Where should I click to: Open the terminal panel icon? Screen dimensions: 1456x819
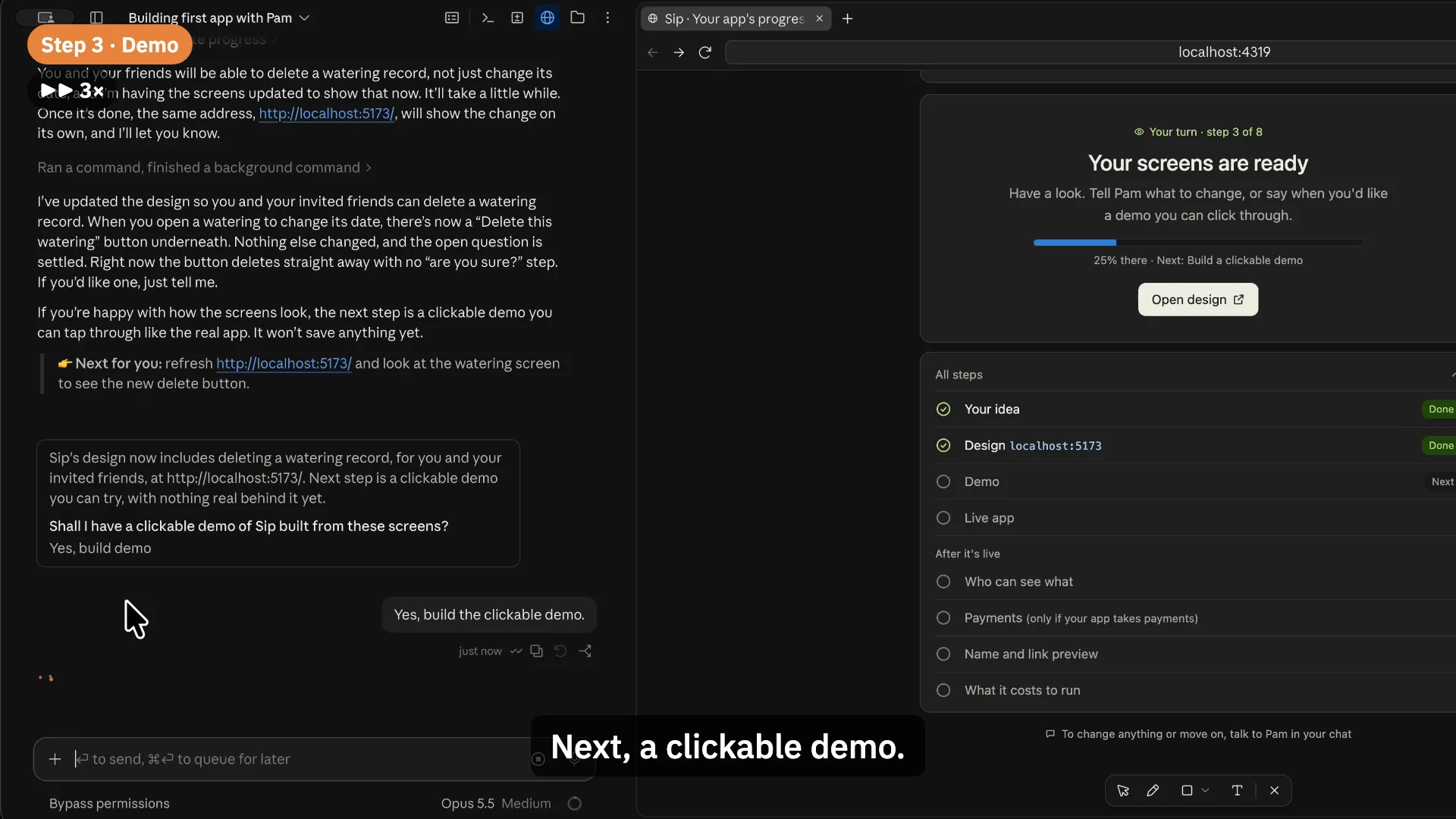coord(488,17)
